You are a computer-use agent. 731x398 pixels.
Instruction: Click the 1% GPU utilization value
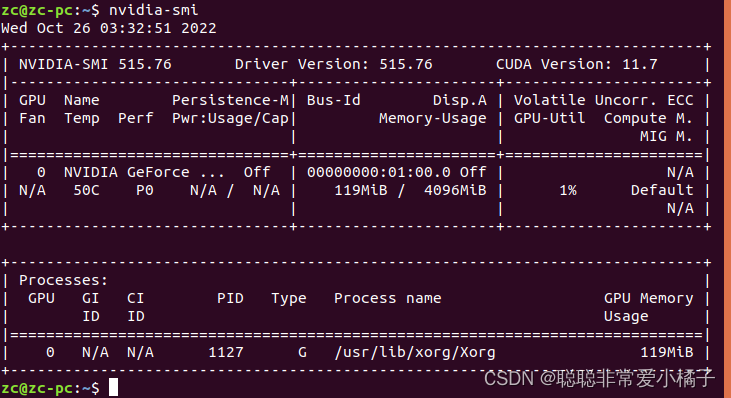point(568,191)
